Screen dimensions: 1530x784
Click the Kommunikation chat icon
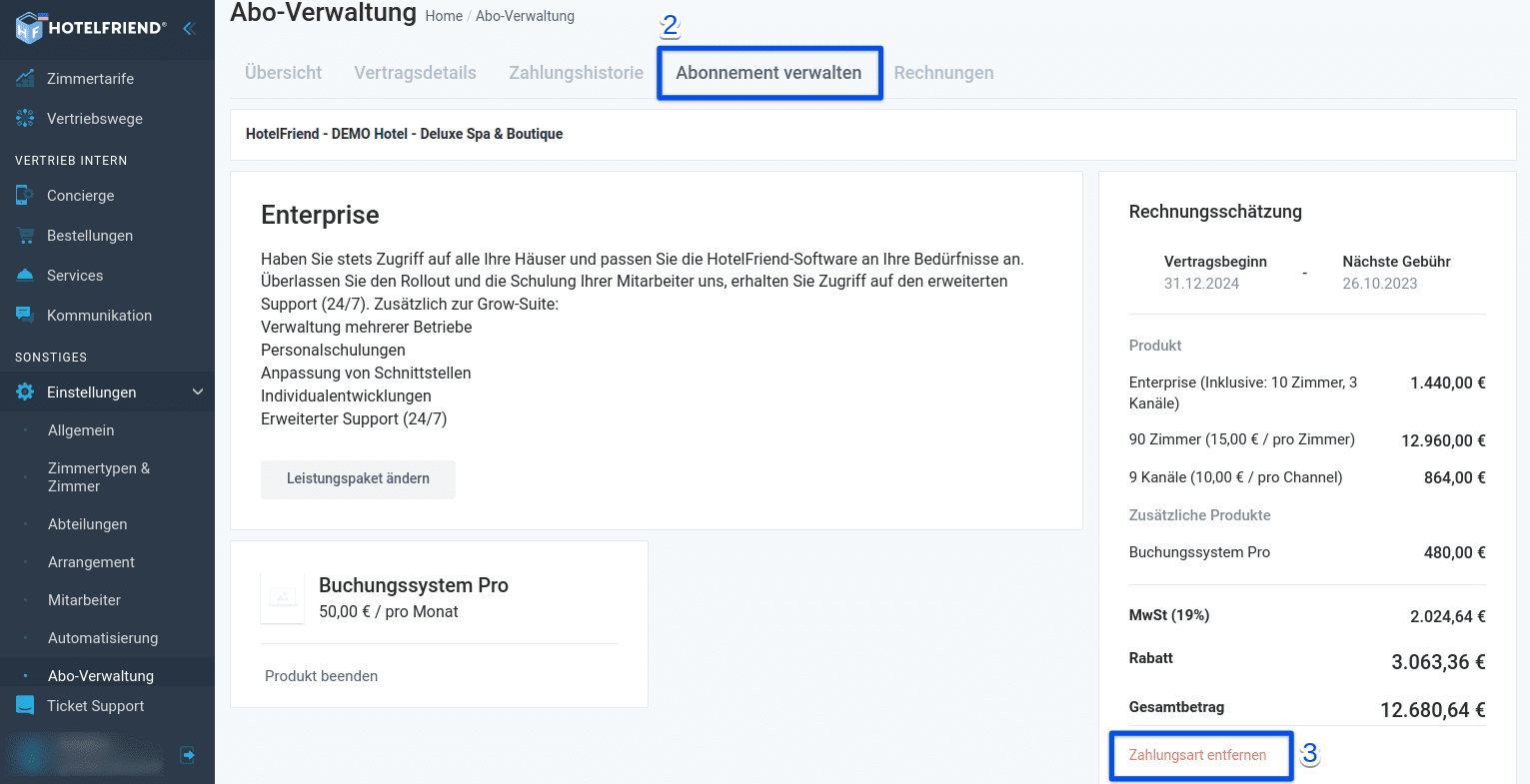pos(25,315)
